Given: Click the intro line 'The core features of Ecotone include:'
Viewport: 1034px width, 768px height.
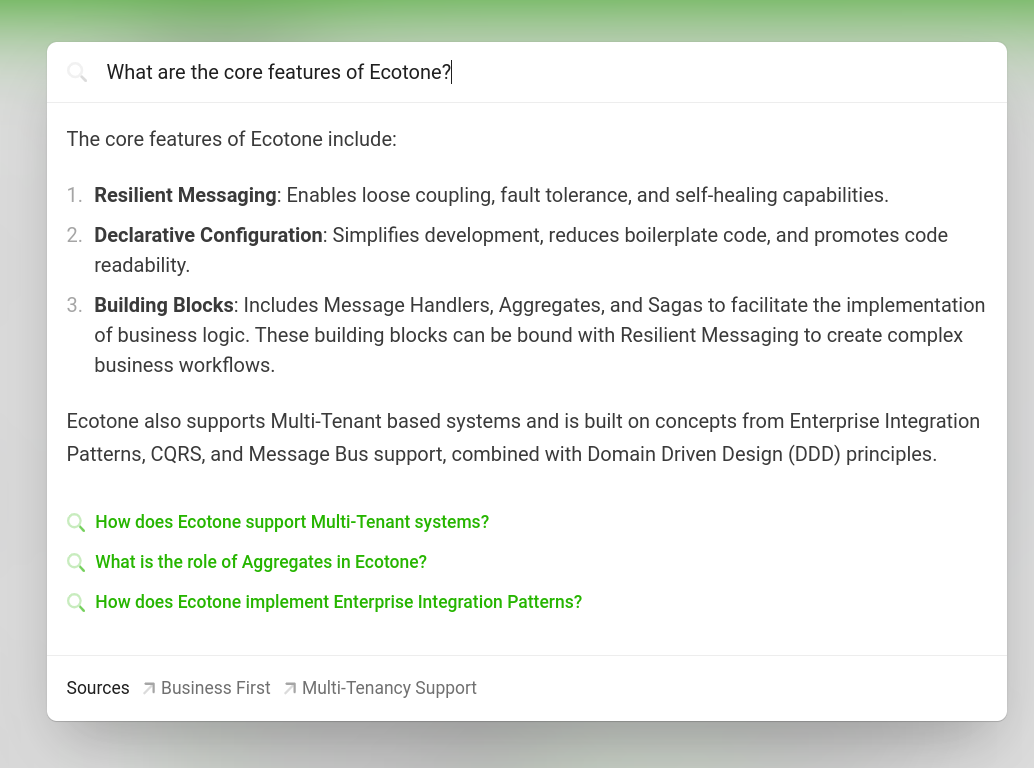Looking at the screenshot, I should [x=232, y=139].
